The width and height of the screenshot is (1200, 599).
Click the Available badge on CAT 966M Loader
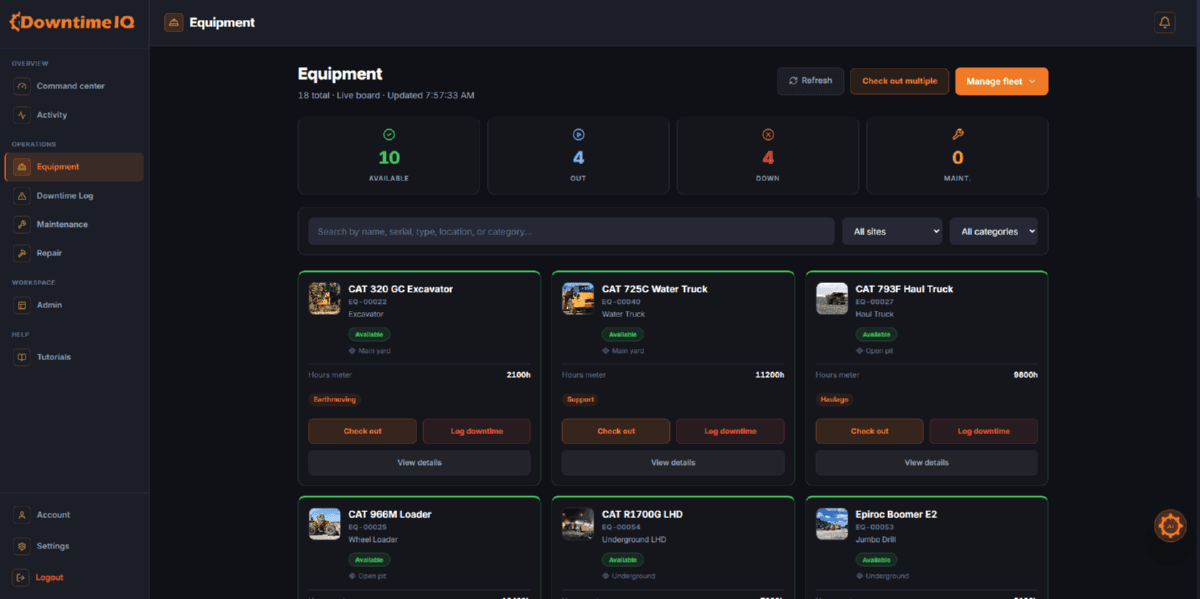369,560
